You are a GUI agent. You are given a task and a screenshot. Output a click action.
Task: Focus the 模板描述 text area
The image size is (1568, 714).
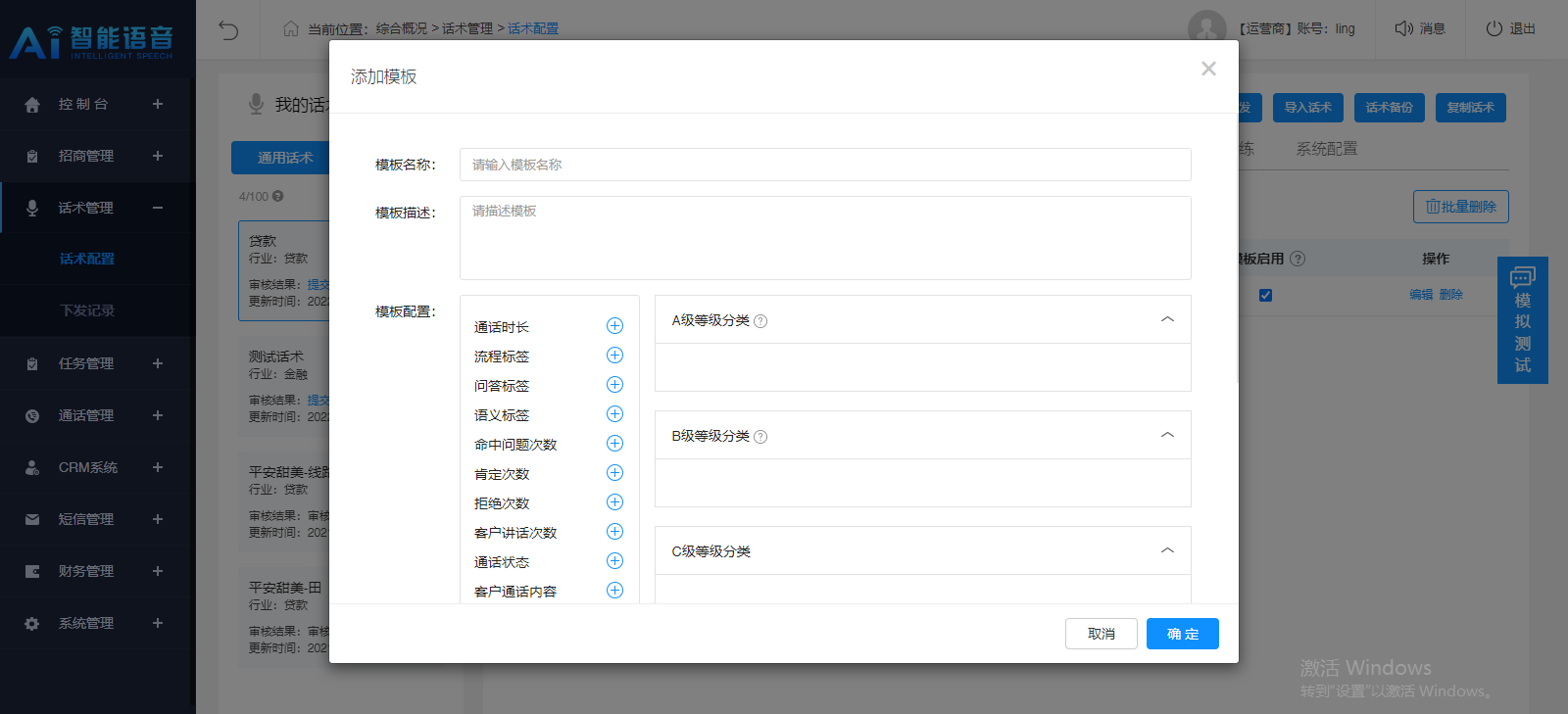click(x=825, y=238)
